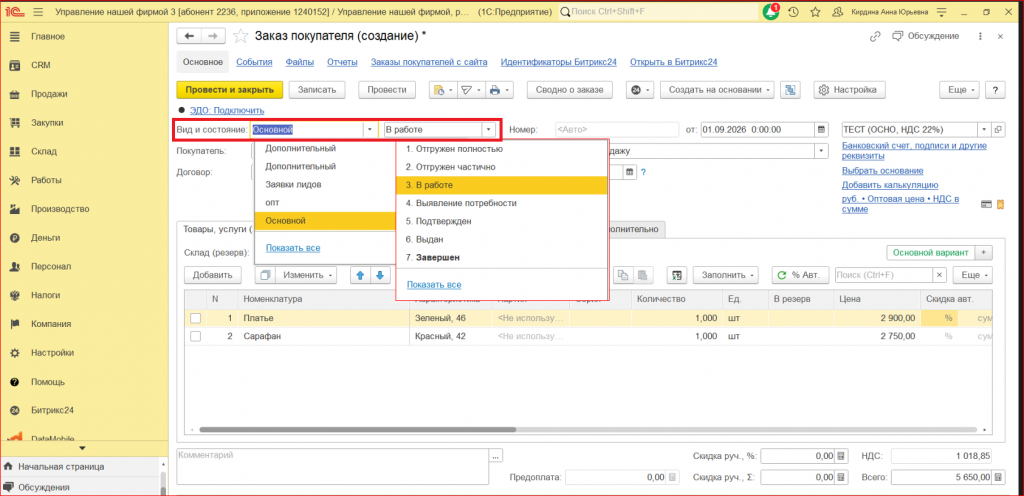The width and height of the screenshot is (1024, 496).
Task: Open the Еще menu in table toolbar
Action: (x=972, y=275)
